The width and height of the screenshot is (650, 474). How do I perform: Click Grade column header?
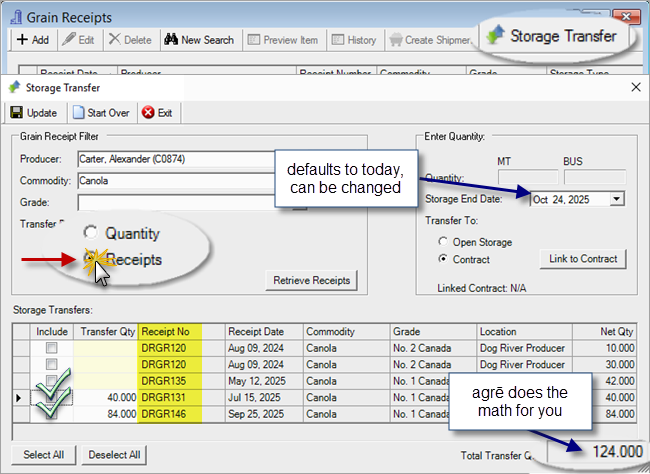point(433,332)
